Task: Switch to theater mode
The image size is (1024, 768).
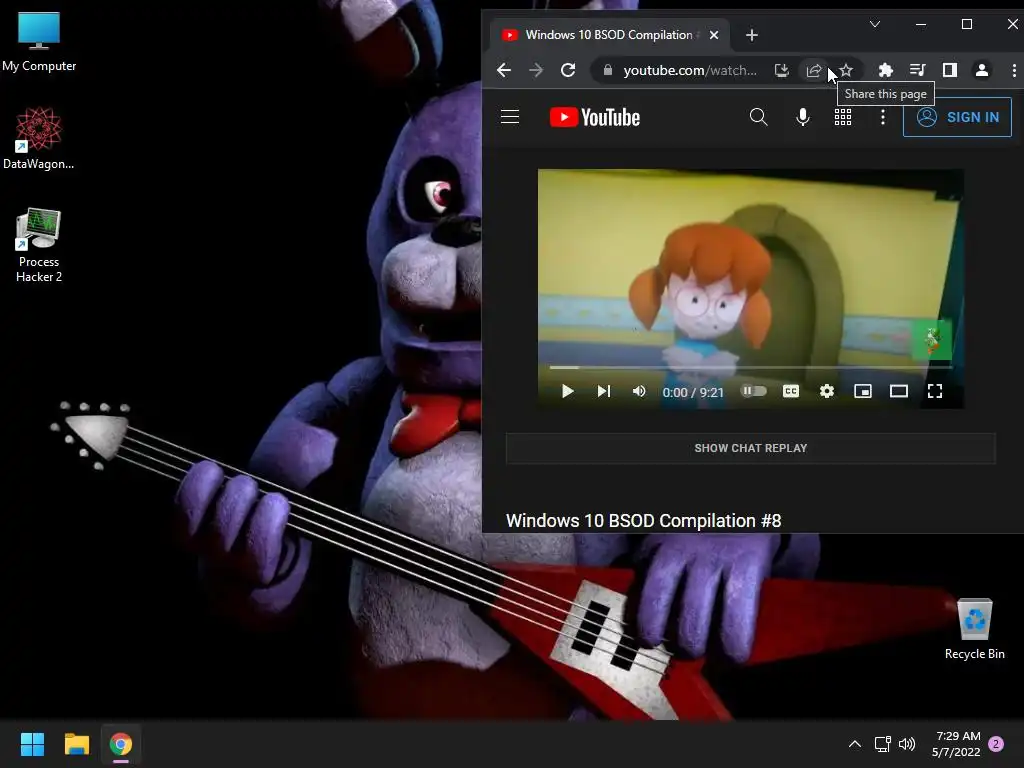Action: [899, 391]
